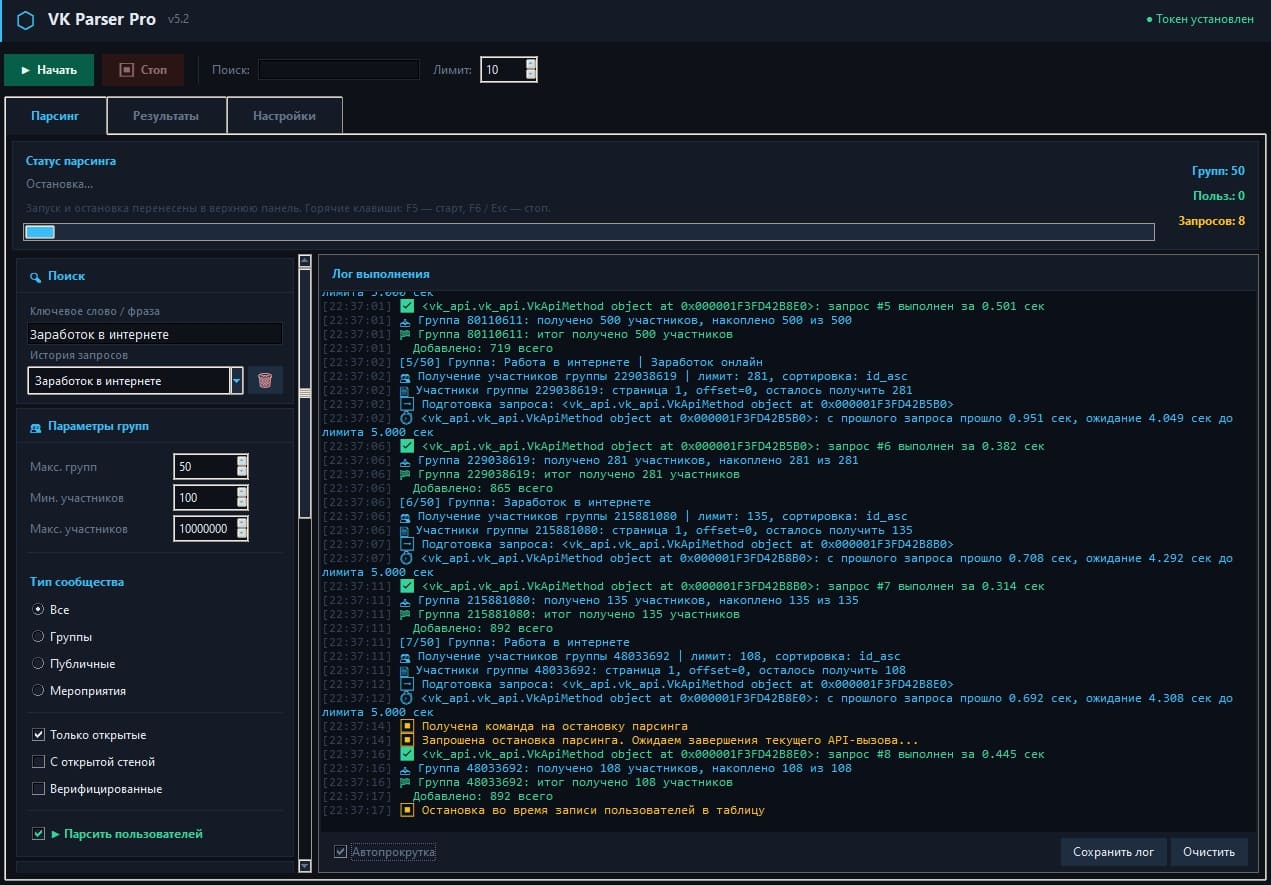The width and height of the screenshot is (1271, 885).
Task: Click the 'Запросов: 8' counter
Action: (x=1212, y=220)
